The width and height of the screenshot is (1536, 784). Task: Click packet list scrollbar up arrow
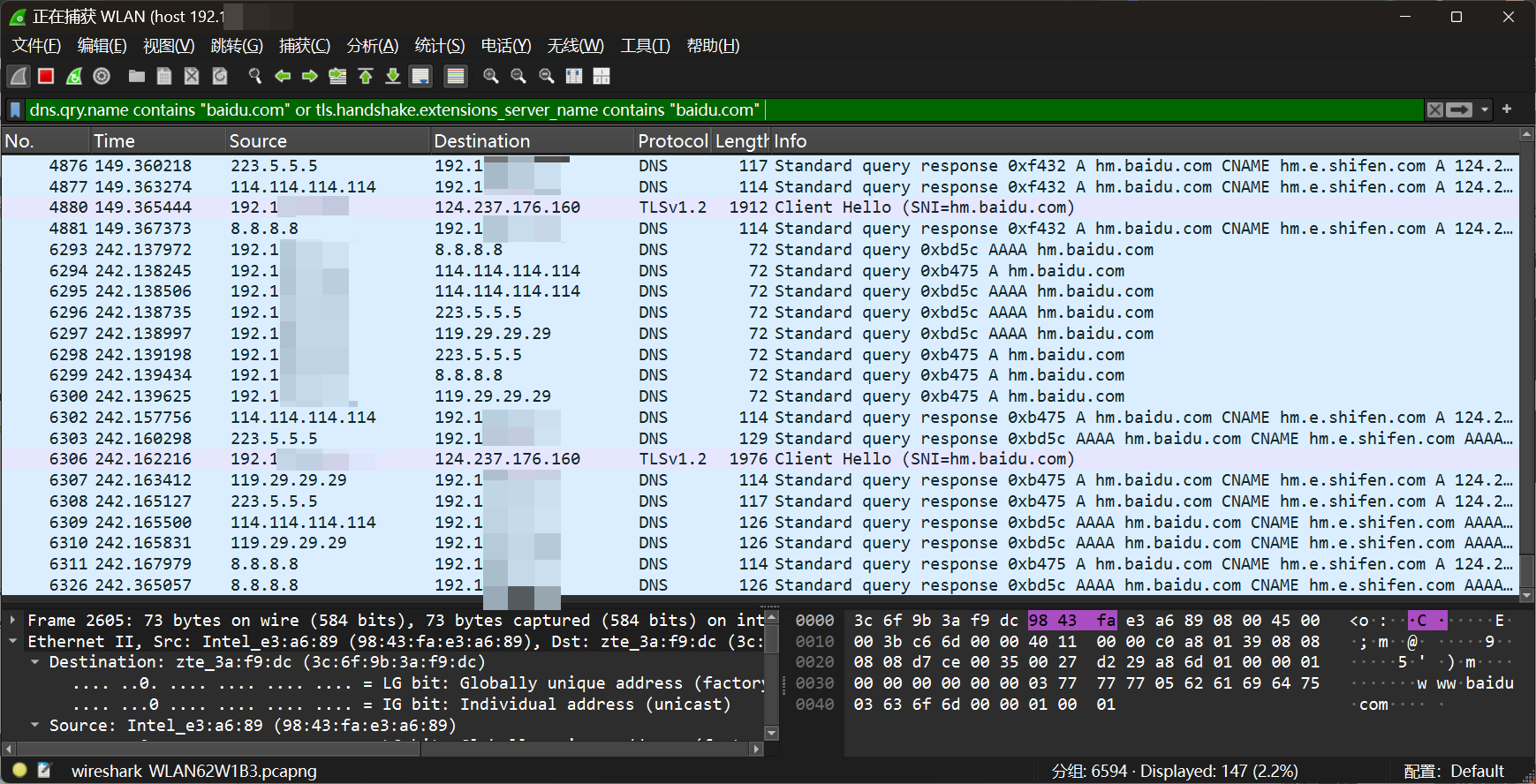1526,135
